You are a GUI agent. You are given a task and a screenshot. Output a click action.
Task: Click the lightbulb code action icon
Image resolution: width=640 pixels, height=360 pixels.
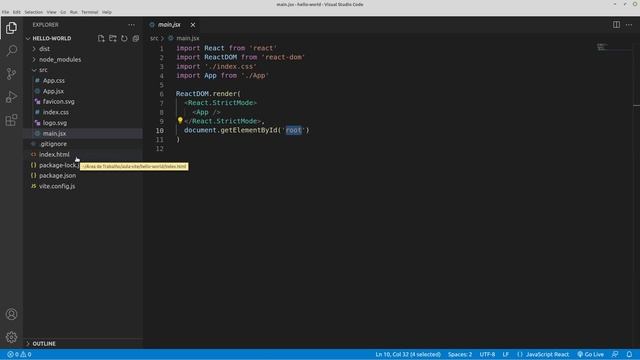click(180, 120)
